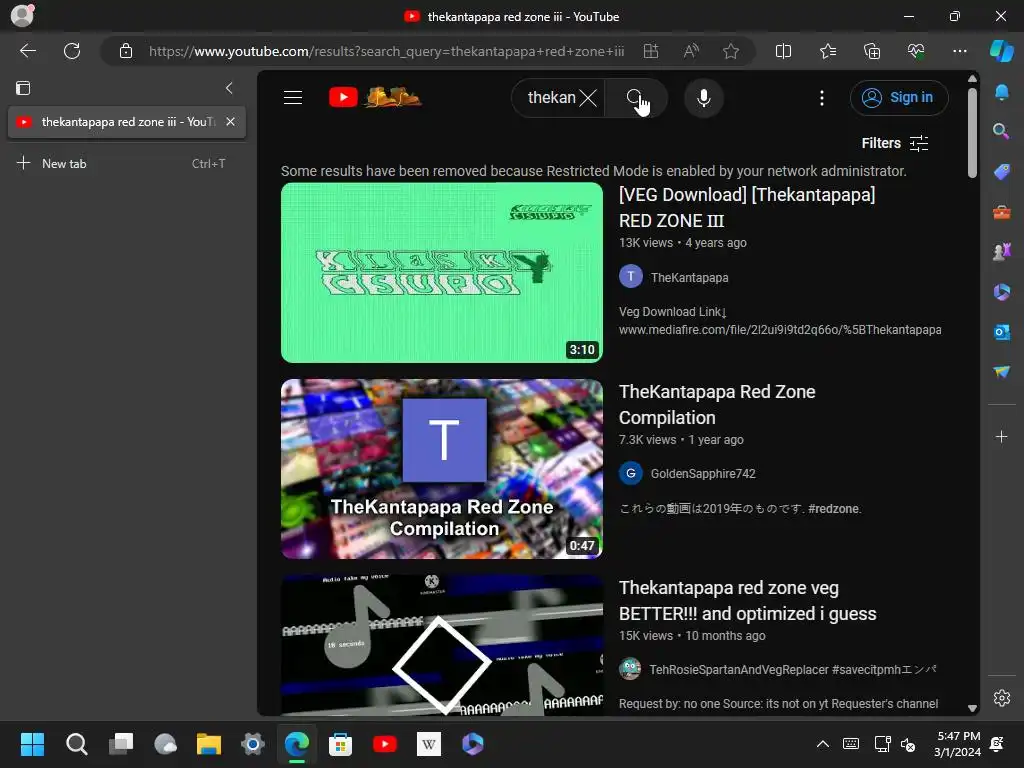The image size is (1024, 768).
Task: Open the Favorites list
Action: (x=827, y=51)
